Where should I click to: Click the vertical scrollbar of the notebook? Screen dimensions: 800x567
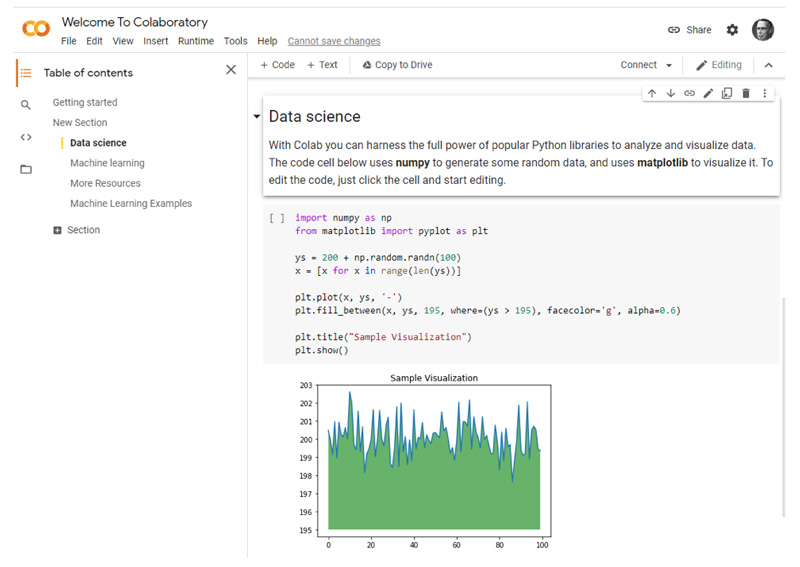click(x=784, y=407)
